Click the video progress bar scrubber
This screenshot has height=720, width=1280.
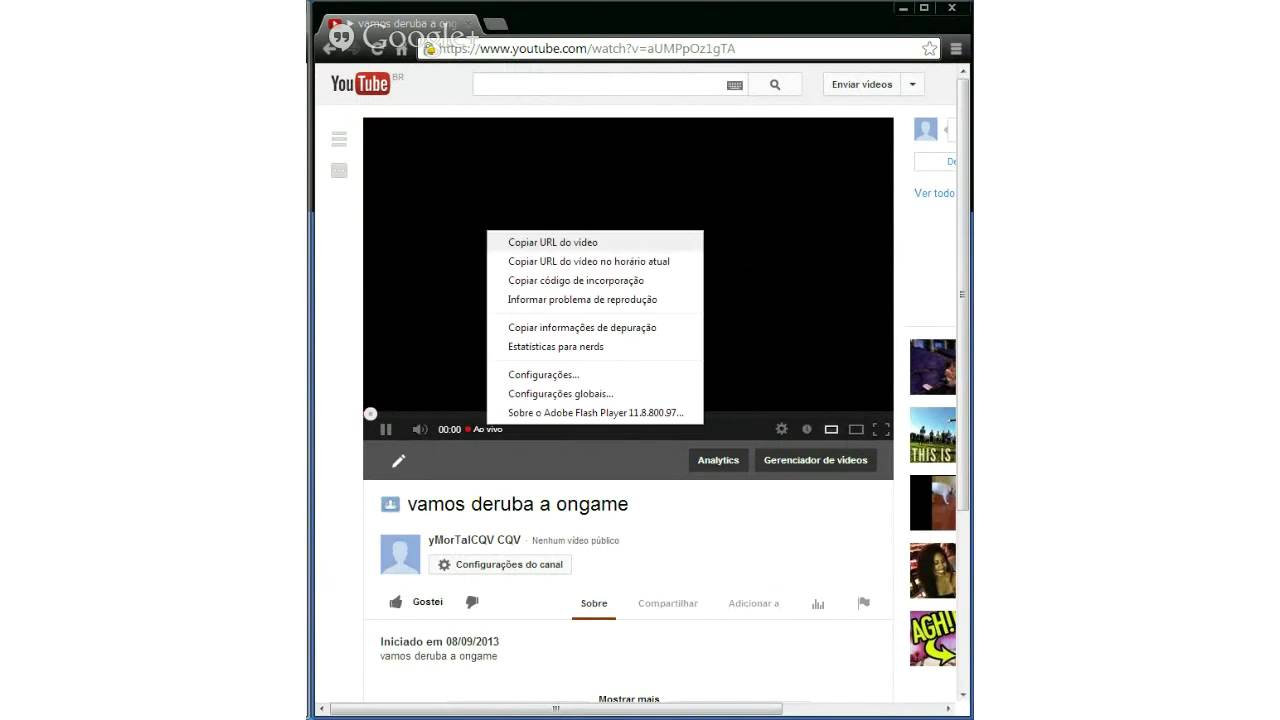(x=370, y=414)
